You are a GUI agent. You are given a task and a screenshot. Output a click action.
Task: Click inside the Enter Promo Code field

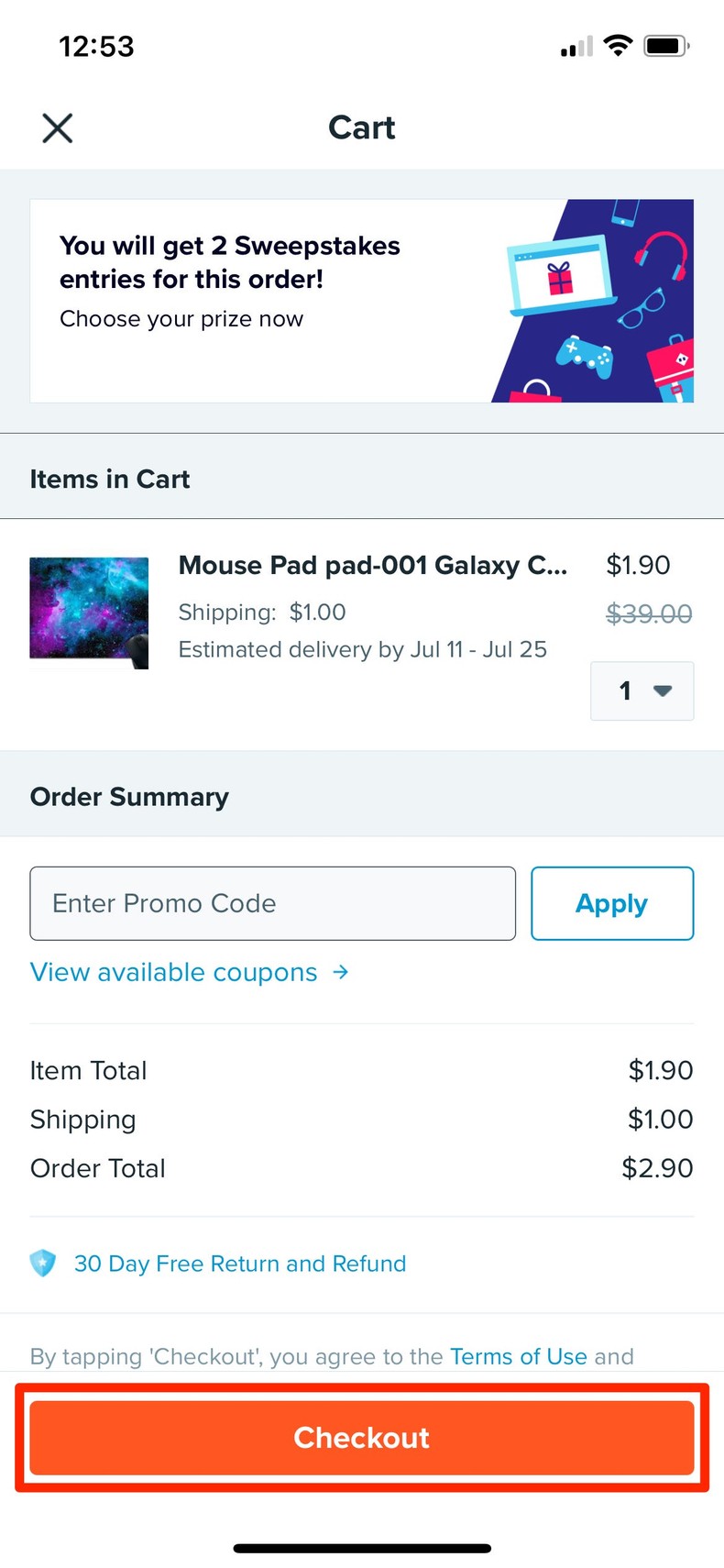(272, 903)
